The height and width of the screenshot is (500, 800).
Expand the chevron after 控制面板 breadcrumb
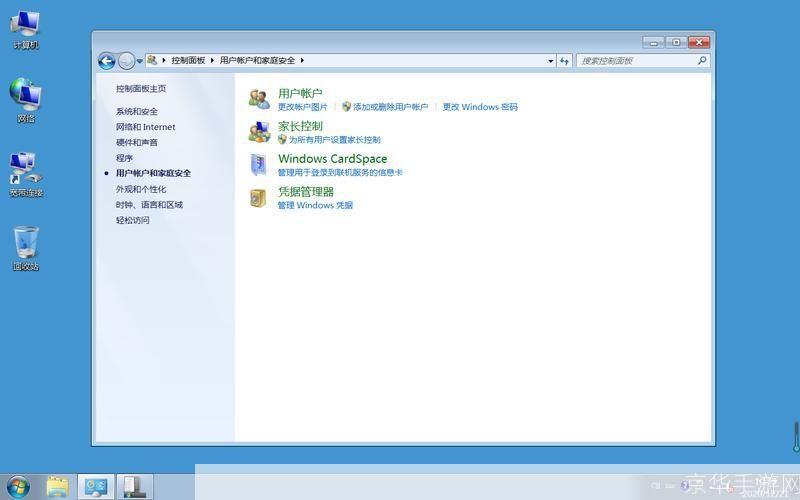tap(212, 60)
